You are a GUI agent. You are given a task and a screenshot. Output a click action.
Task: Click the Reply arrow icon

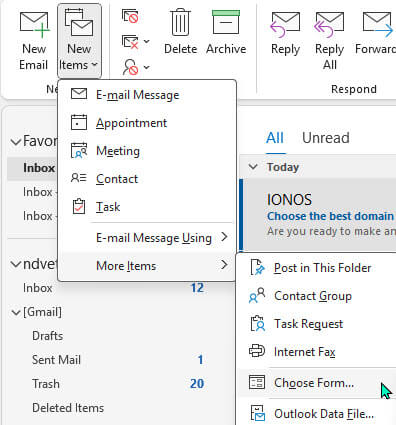point(286,25)
